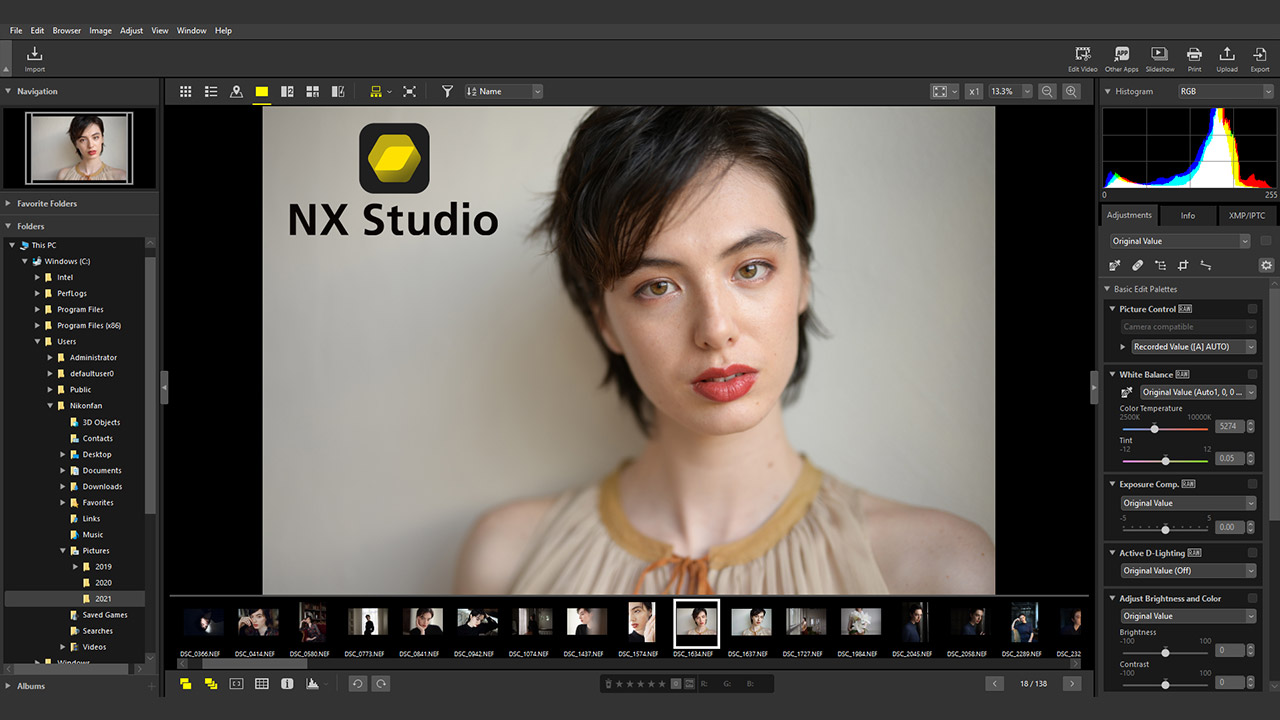Click the Export icon
Screen dimensions: 1280x720
point(1259,56)
